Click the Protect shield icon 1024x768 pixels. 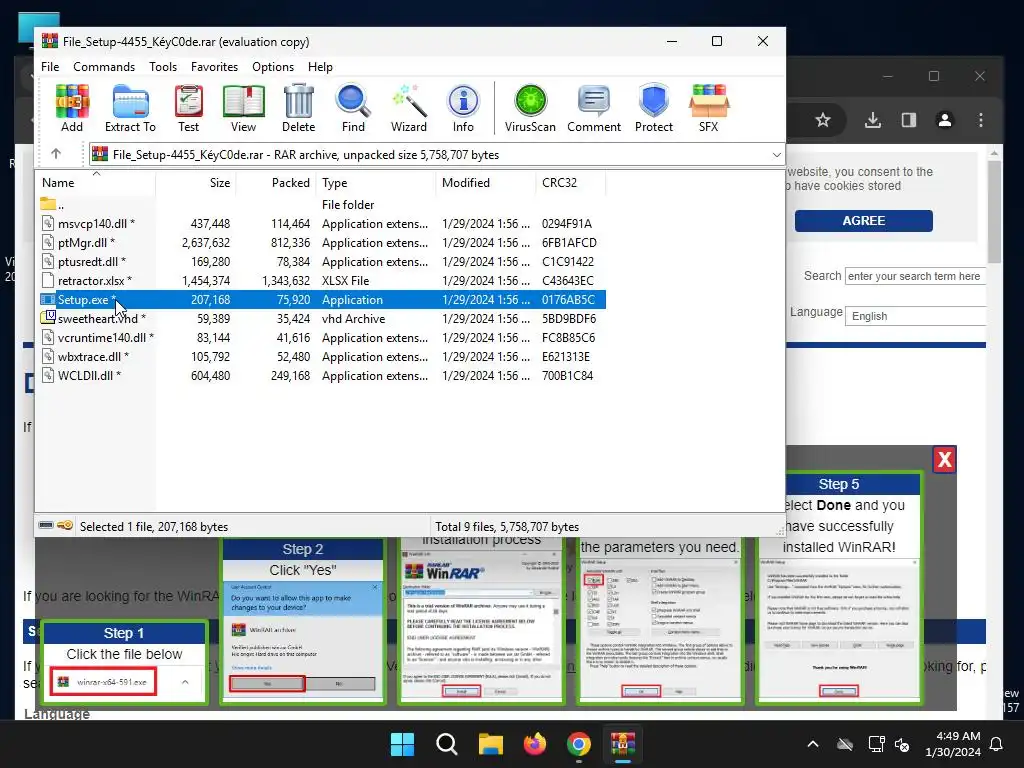(654, 108)
